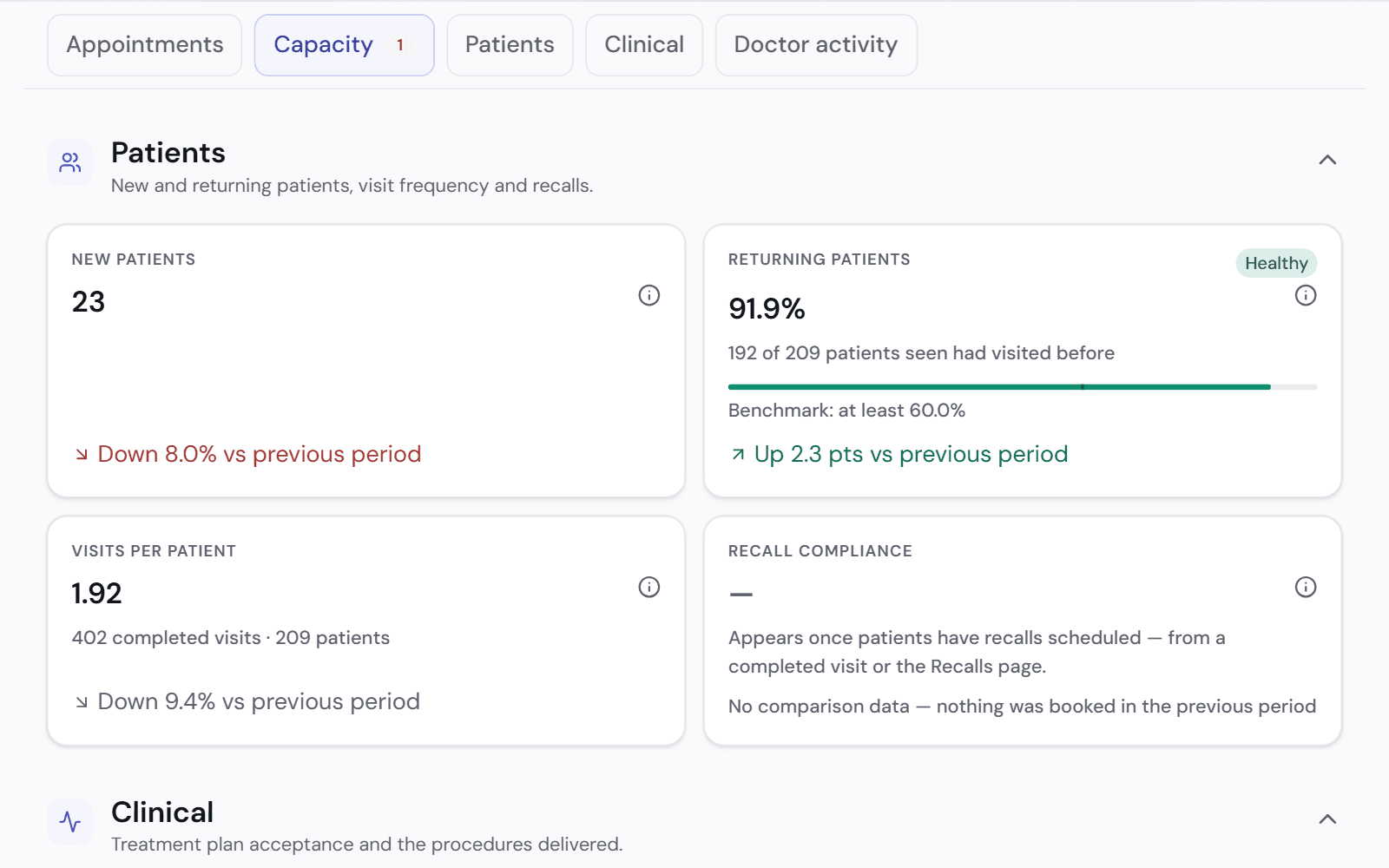
Task: Click the Healthy status badge
Action: (x=1276, y=263)
